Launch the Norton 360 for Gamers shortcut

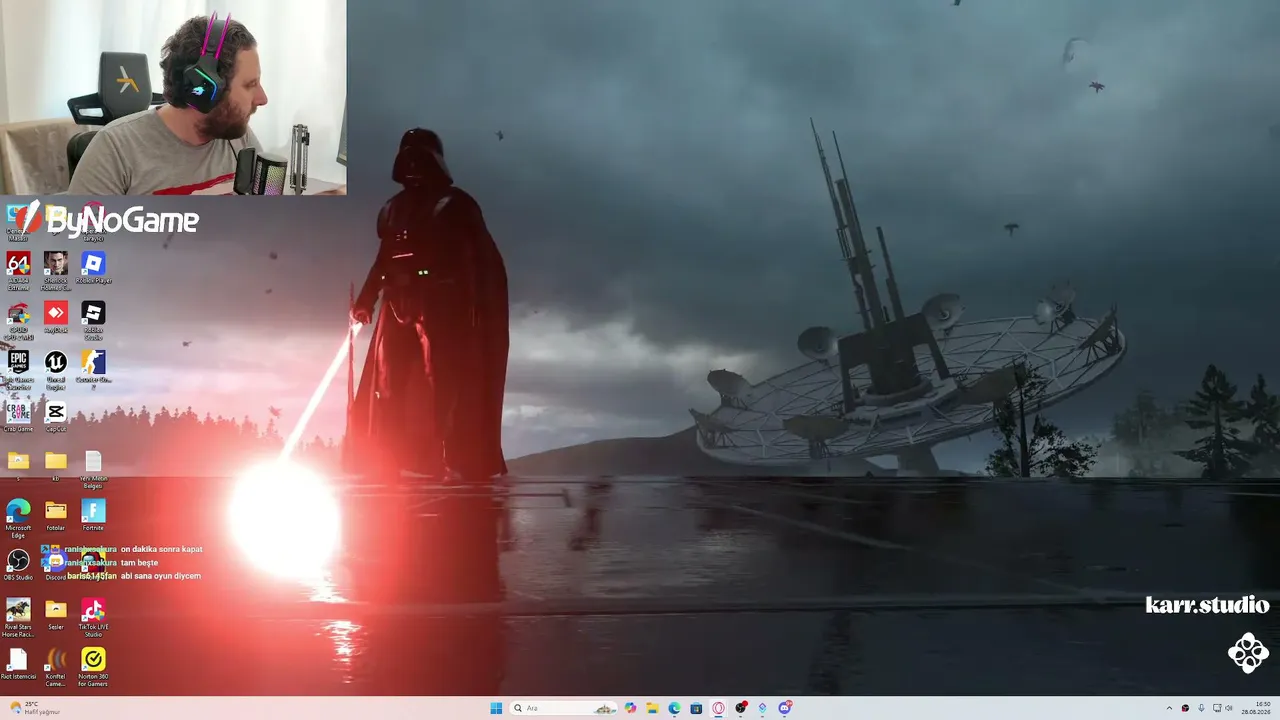point(93,666)
